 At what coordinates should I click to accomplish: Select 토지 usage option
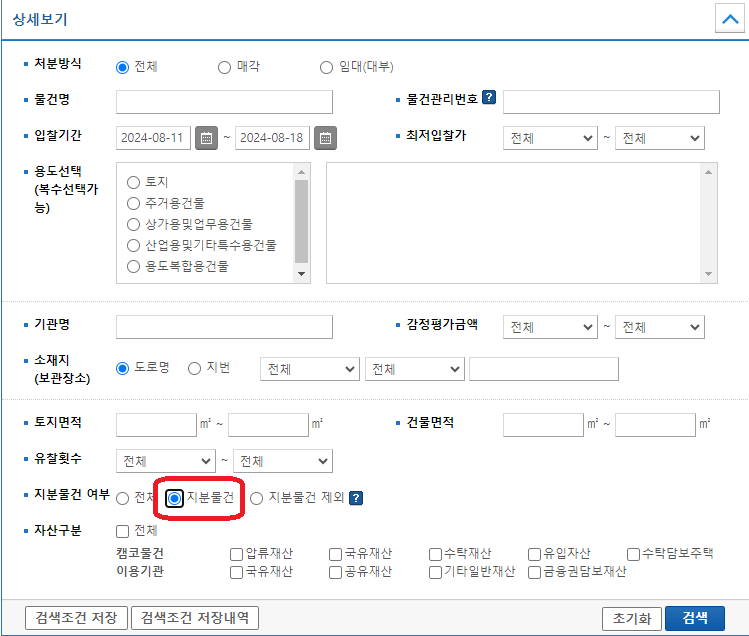(x=133, y=182)
